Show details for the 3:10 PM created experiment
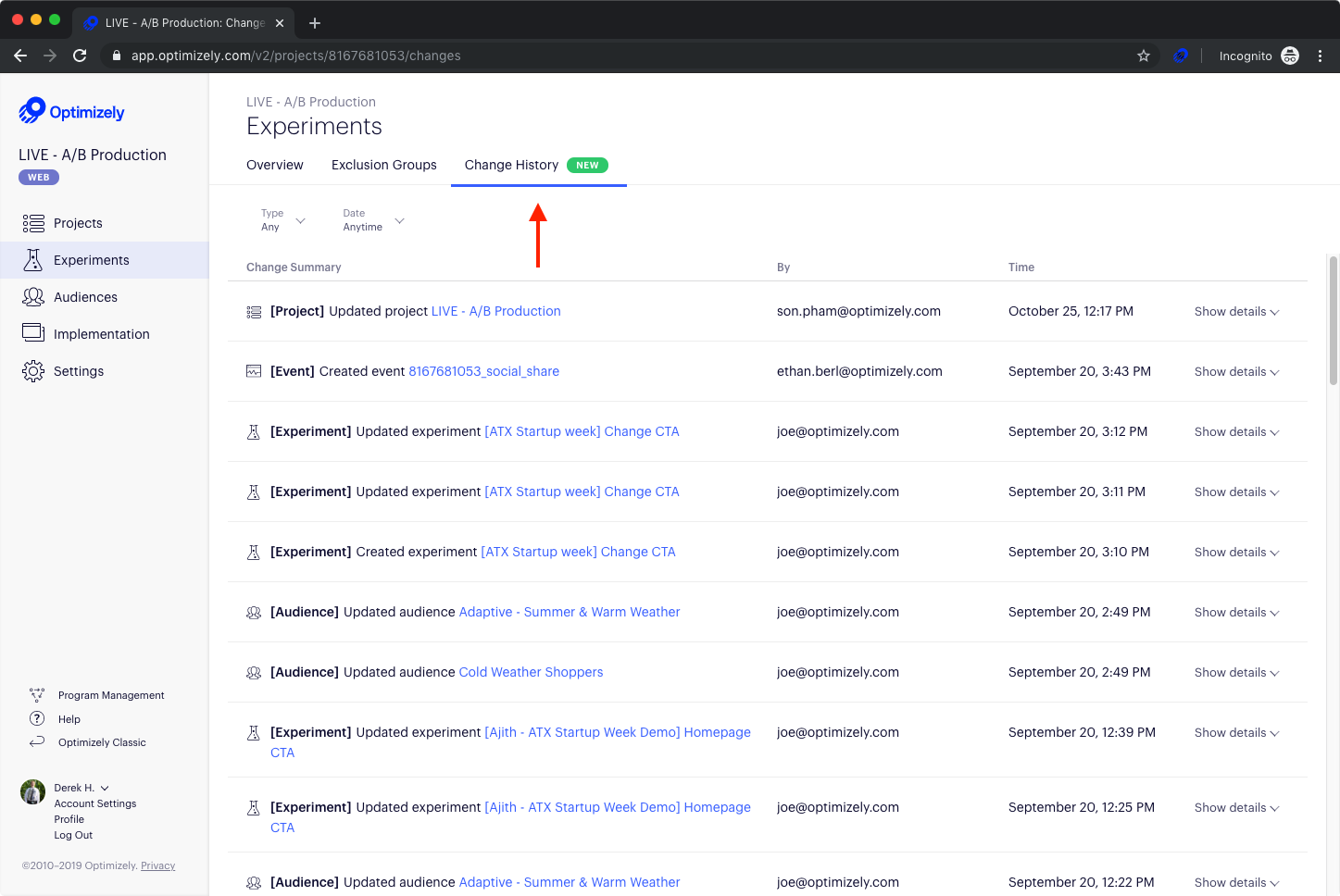Image resolution: width=1340 pixels, height=896 pixels. click(x=1236, y=553)
